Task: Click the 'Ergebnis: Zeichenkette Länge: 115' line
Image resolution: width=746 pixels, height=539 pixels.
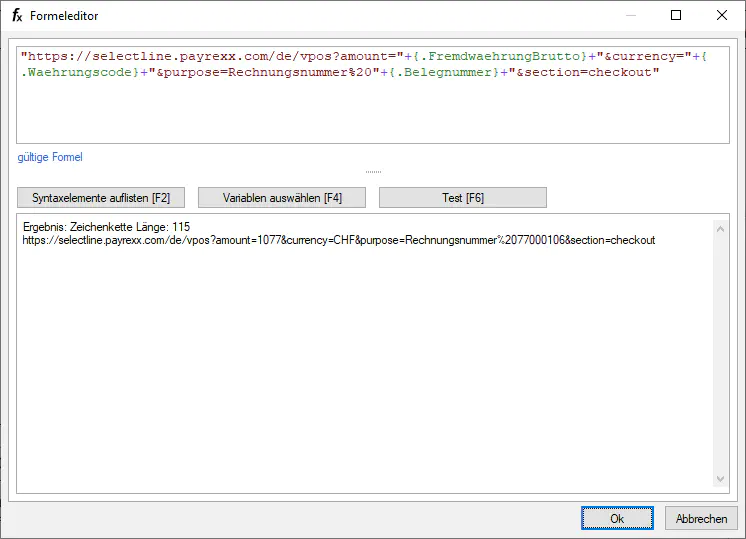Action: (x=106, y=228)
